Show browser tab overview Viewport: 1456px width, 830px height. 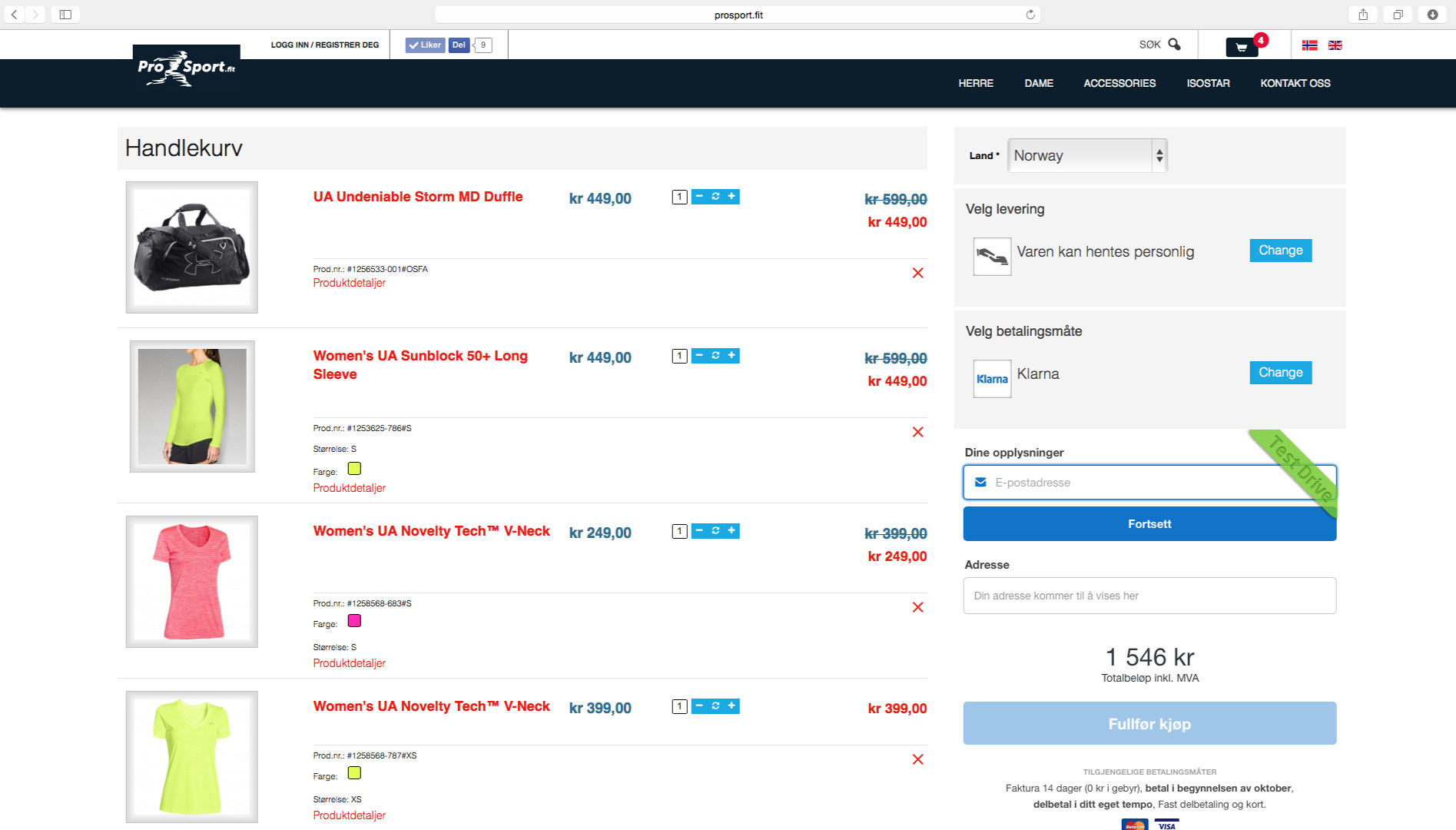click(1398, 15)
